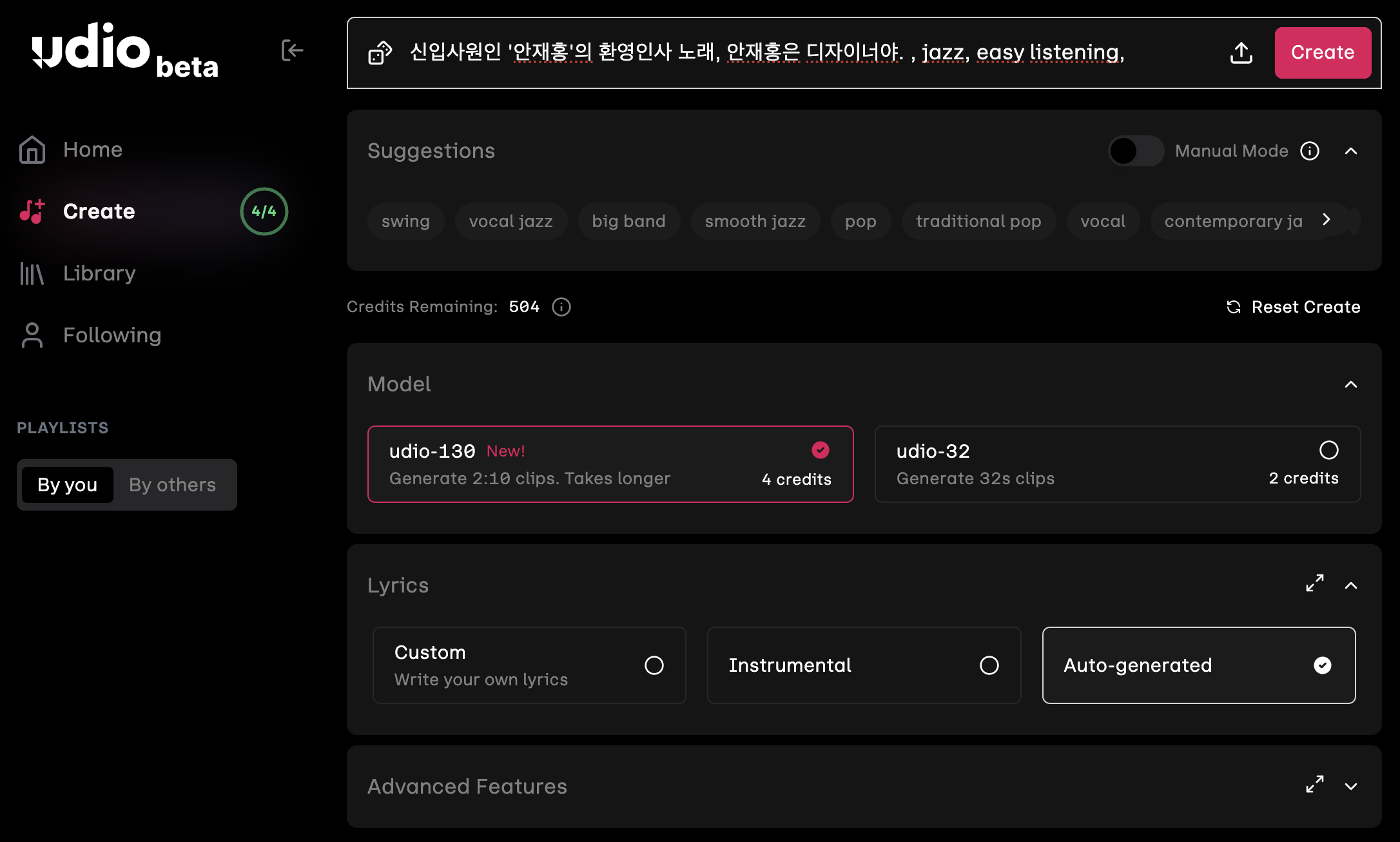Viewport: 1400px width, 842px height.
Task: Click the Create button
Action: [x=1322, y=53]
